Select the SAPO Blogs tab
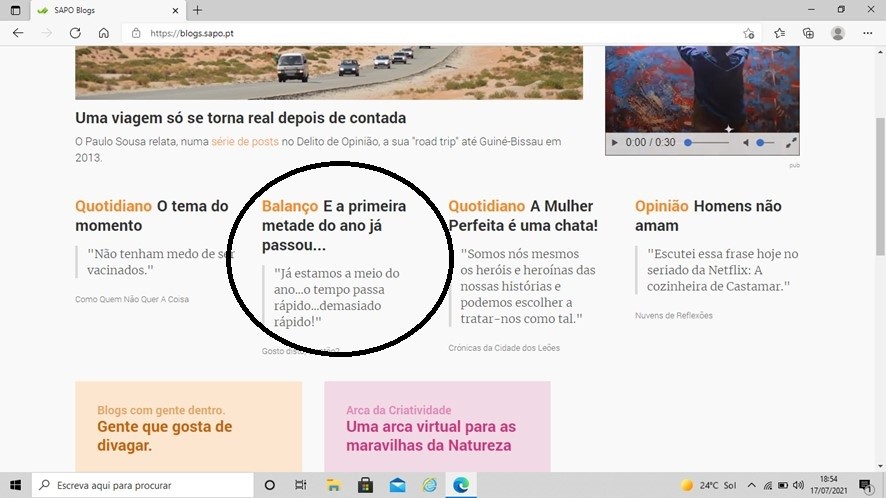This screenshot has height=498, width=886. [107, 10]
